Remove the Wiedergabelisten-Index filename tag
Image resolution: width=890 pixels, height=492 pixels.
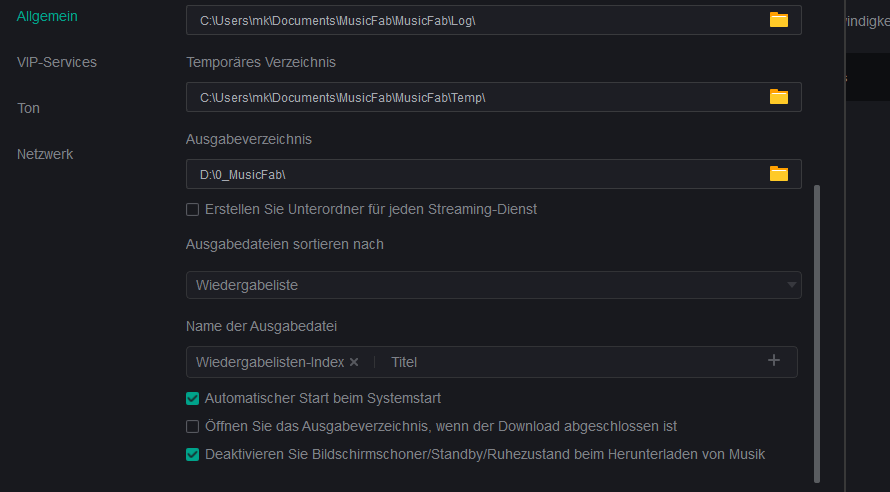pyautogui.click(x=354, y=362)
